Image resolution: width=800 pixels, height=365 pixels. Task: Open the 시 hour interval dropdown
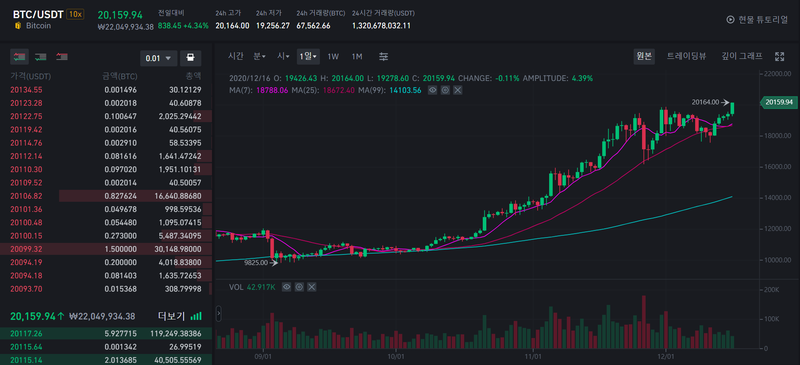click(x=284, y=57)
